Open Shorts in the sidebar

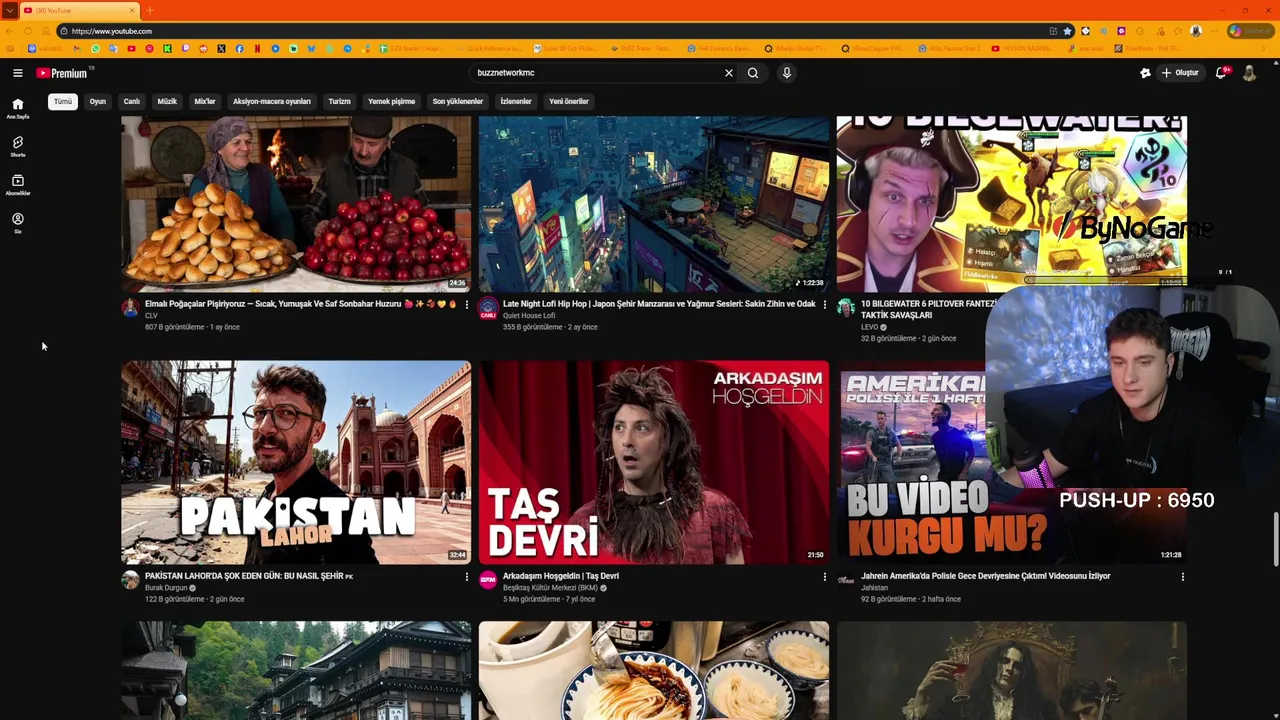click(17, 147)
